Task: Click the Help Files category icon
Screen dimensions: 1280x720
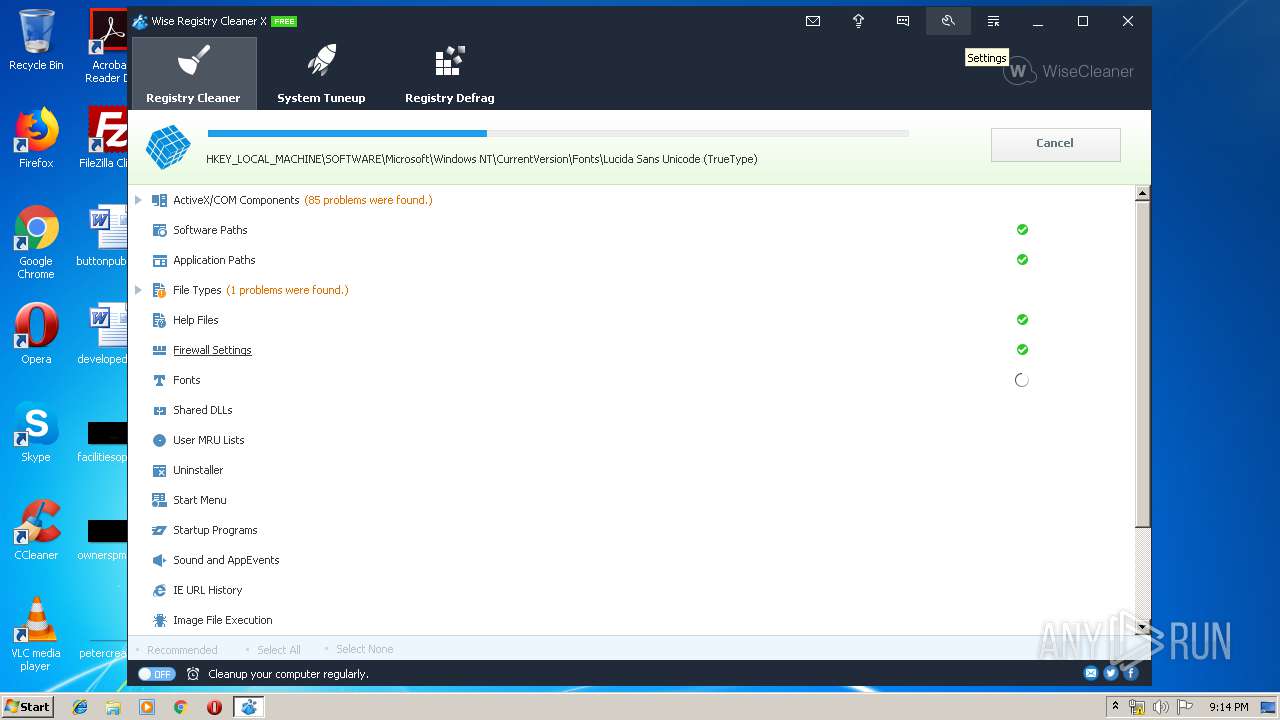Action: (159, 320)
